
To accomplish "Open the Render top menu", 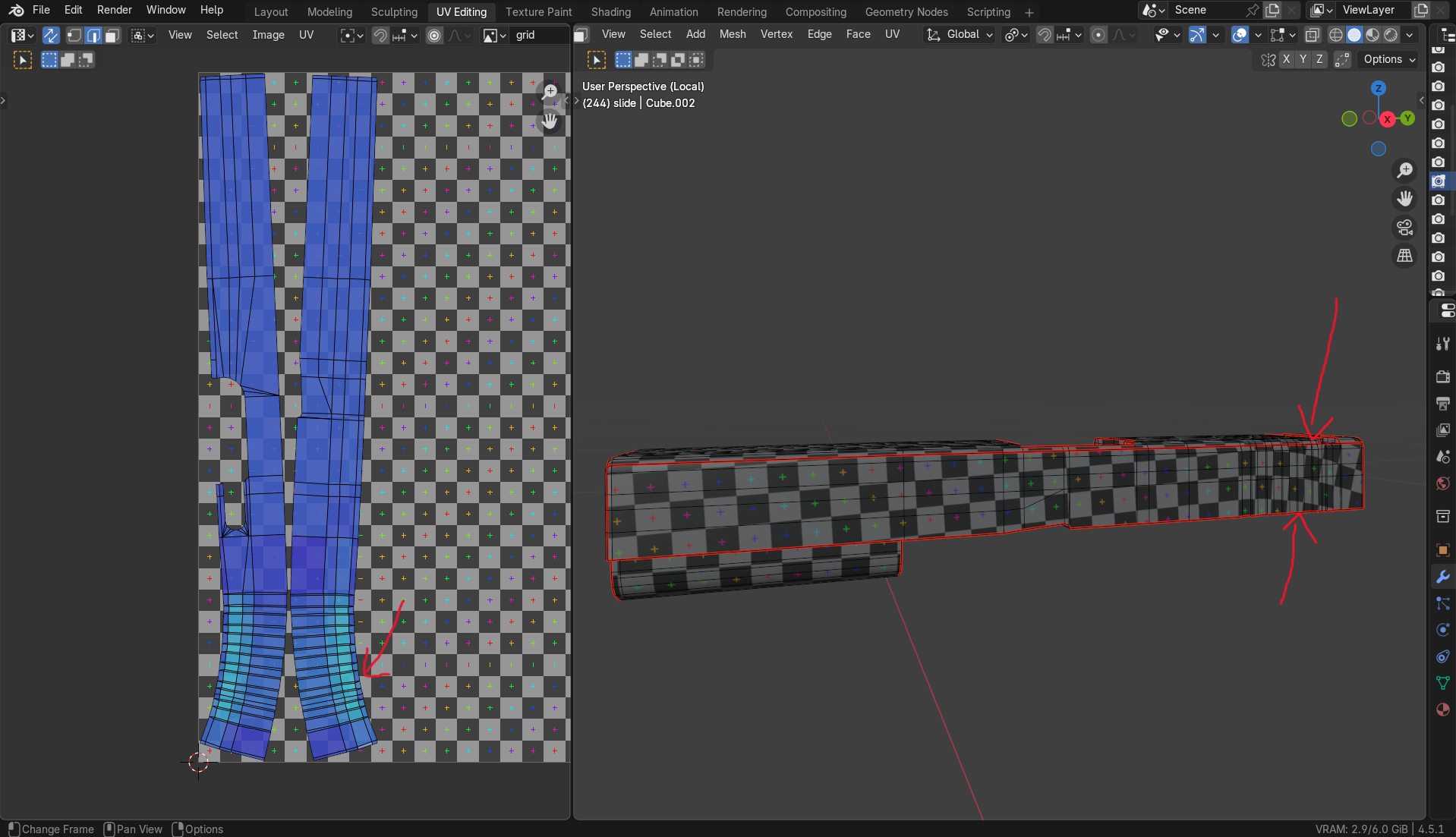I will (114, 10).
